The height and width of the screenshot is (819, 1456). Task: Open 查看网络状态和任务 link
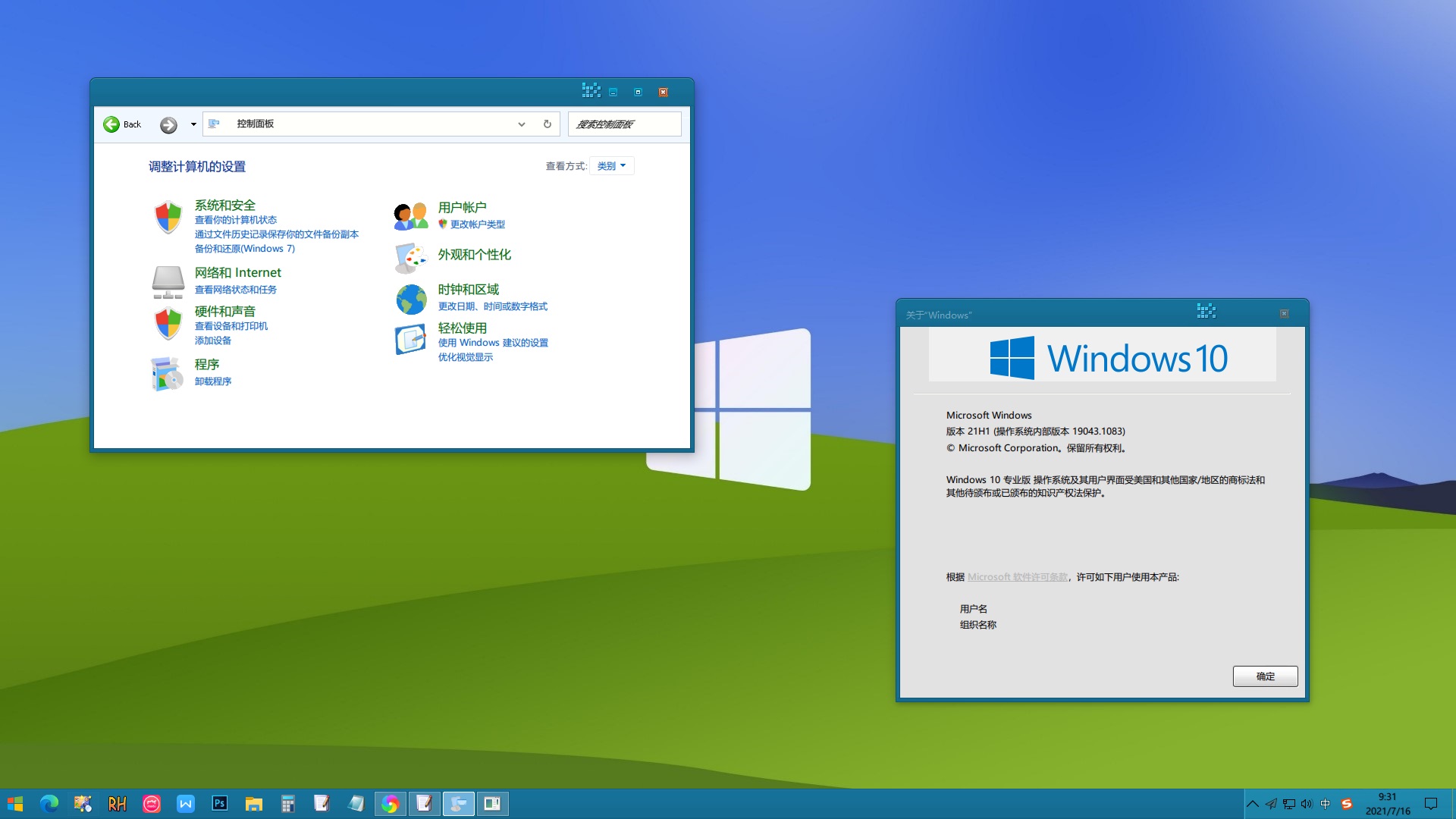[x=236, y=290]
